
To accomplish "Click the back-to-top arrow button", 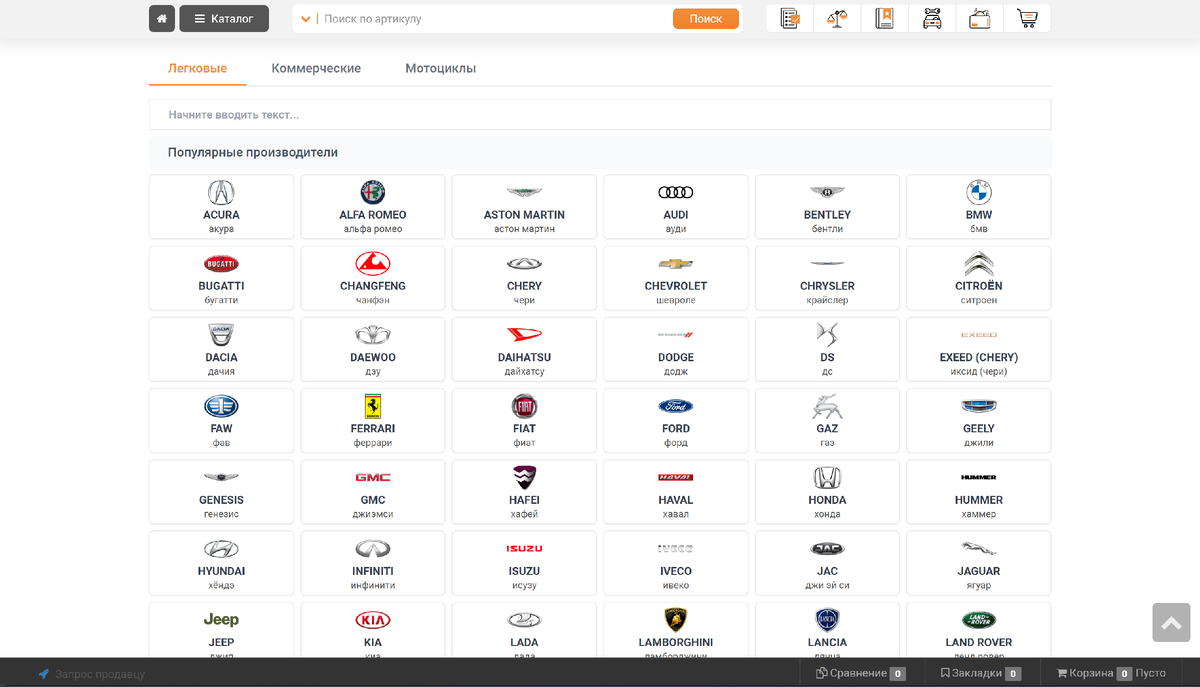I will tap(1170, 622).
